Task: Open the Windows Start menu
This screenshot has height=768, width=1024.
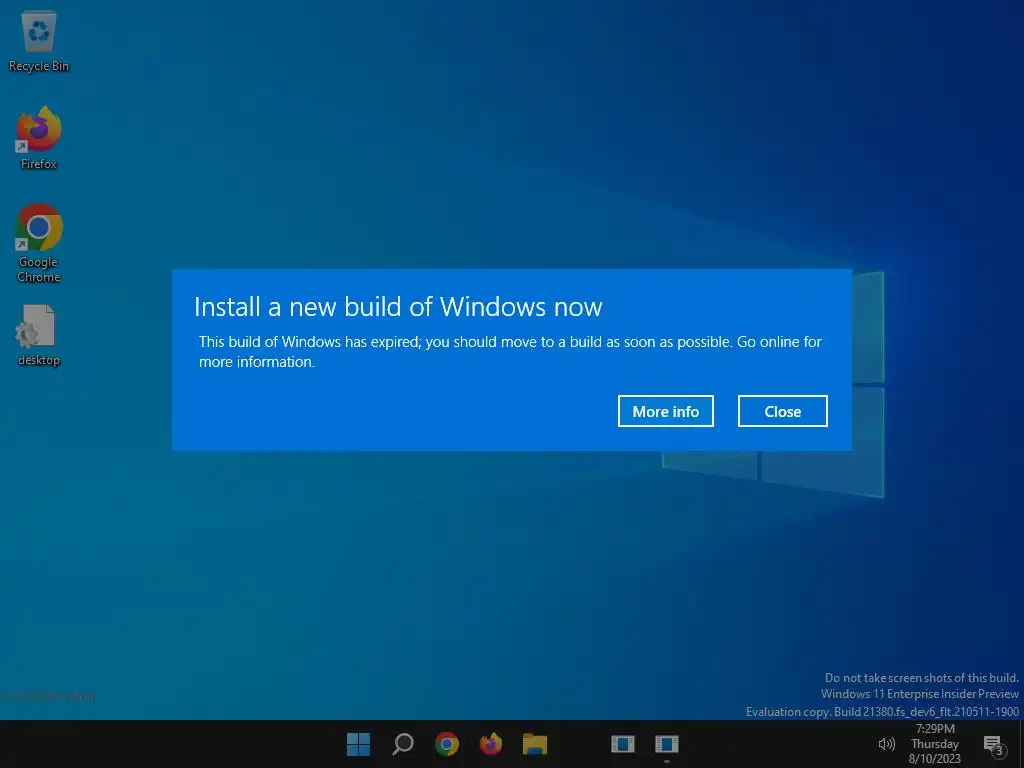Action: pos(358,744)
